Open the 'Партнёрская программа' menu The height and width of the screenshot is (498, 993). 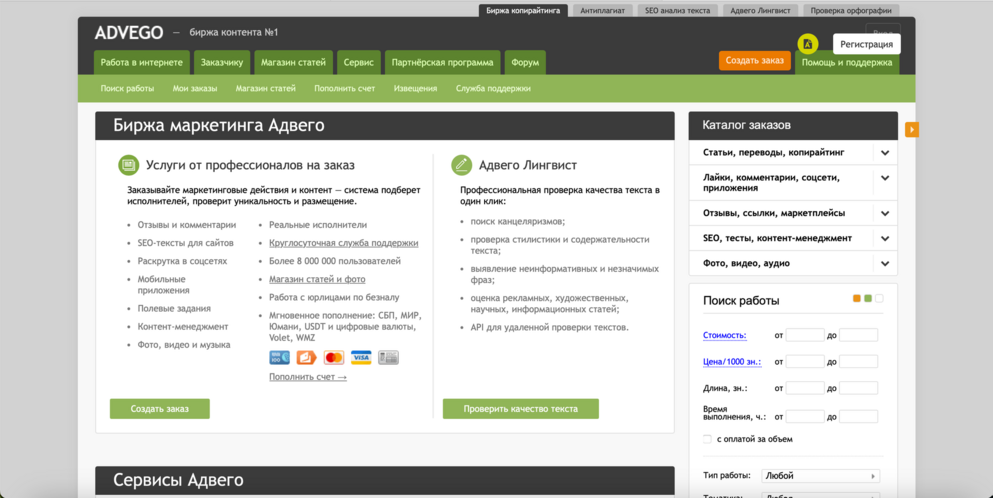[x=442, y=63]
